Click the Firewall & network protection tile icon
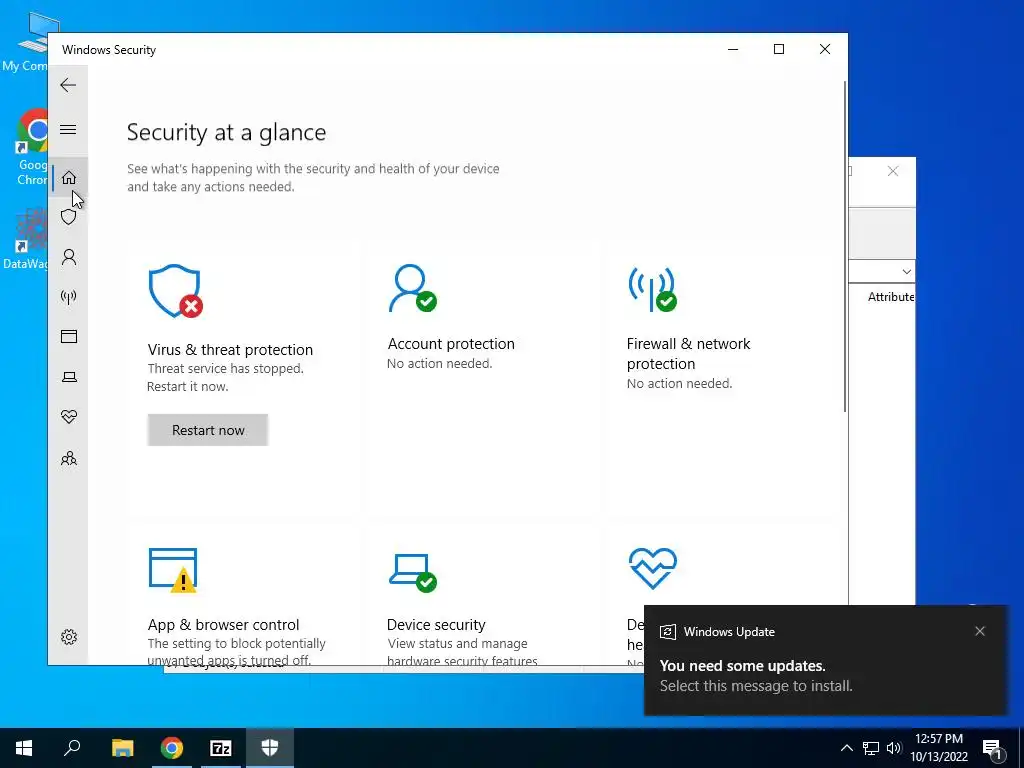Image resolution: width=1024 pixels, height=768 pixels. point(652,289)
